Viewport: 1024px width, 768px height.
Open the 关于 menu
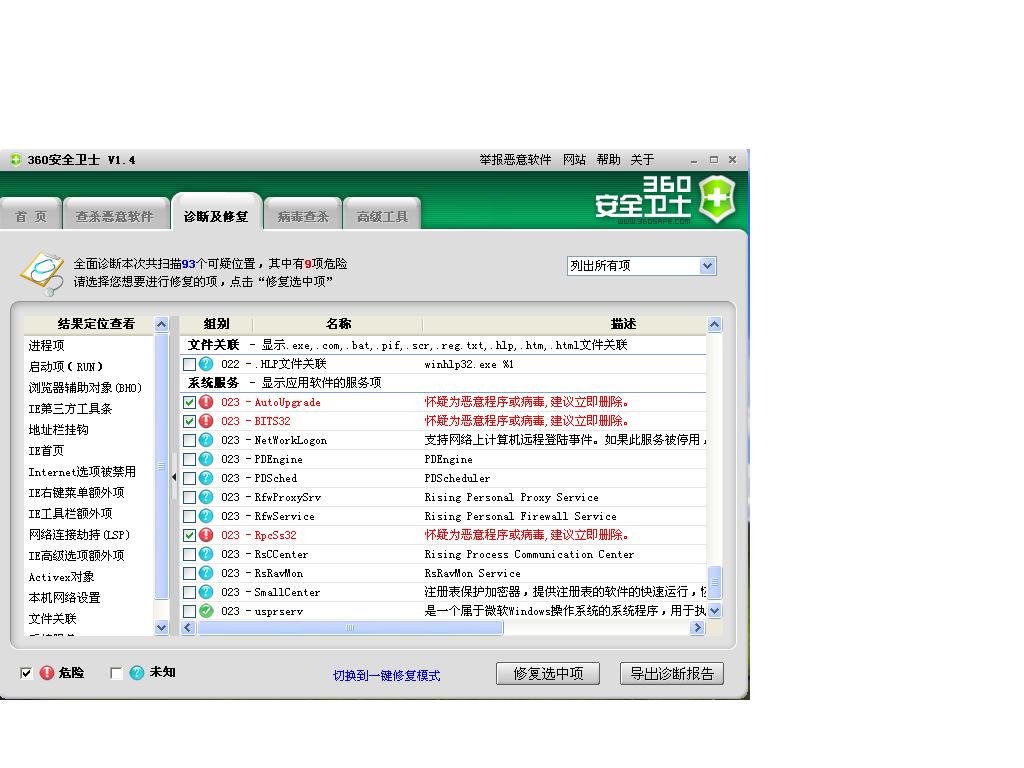[642, 160]
